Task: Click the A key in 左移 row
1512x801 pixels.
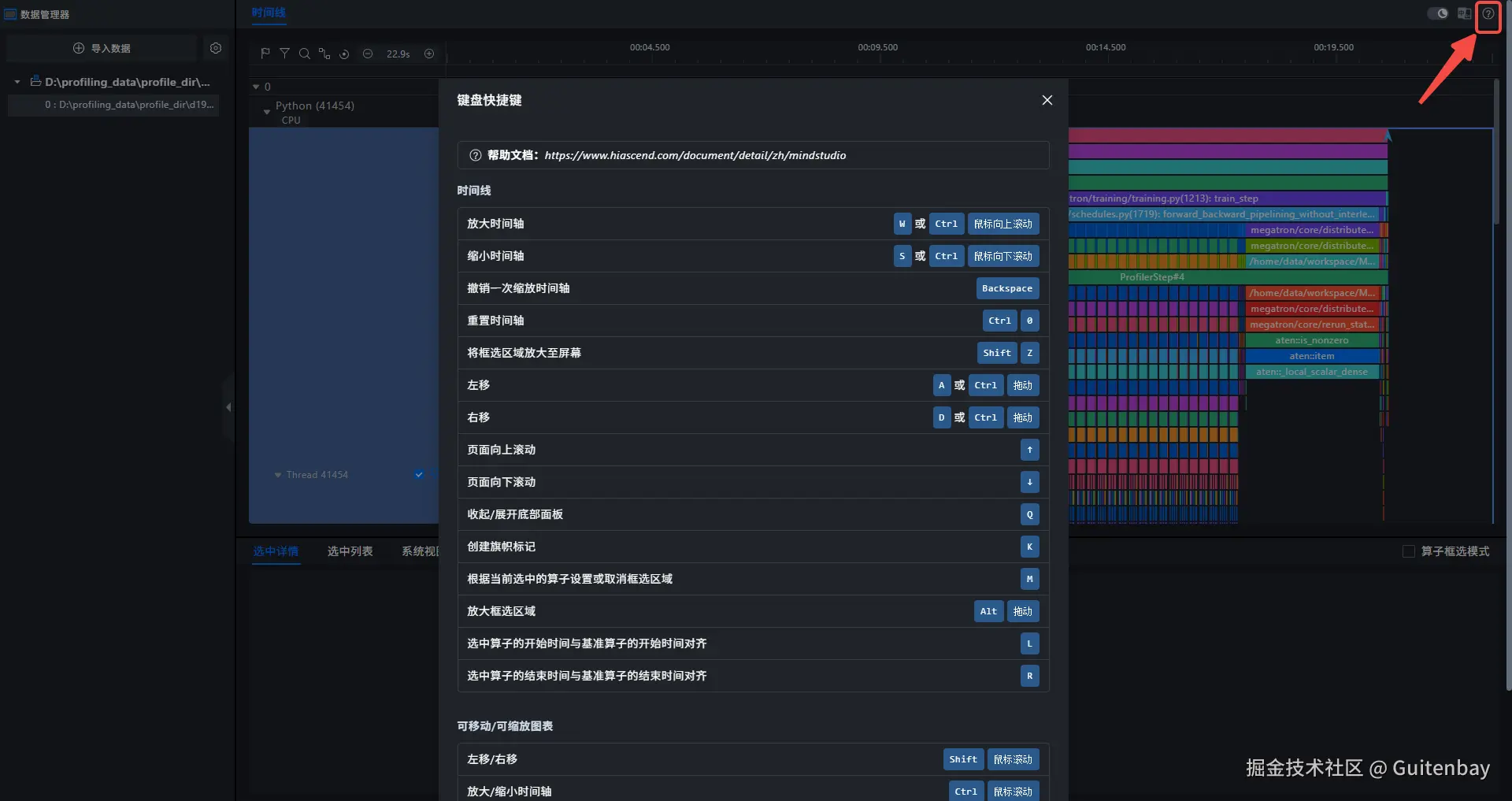Action: coord(942,385)
